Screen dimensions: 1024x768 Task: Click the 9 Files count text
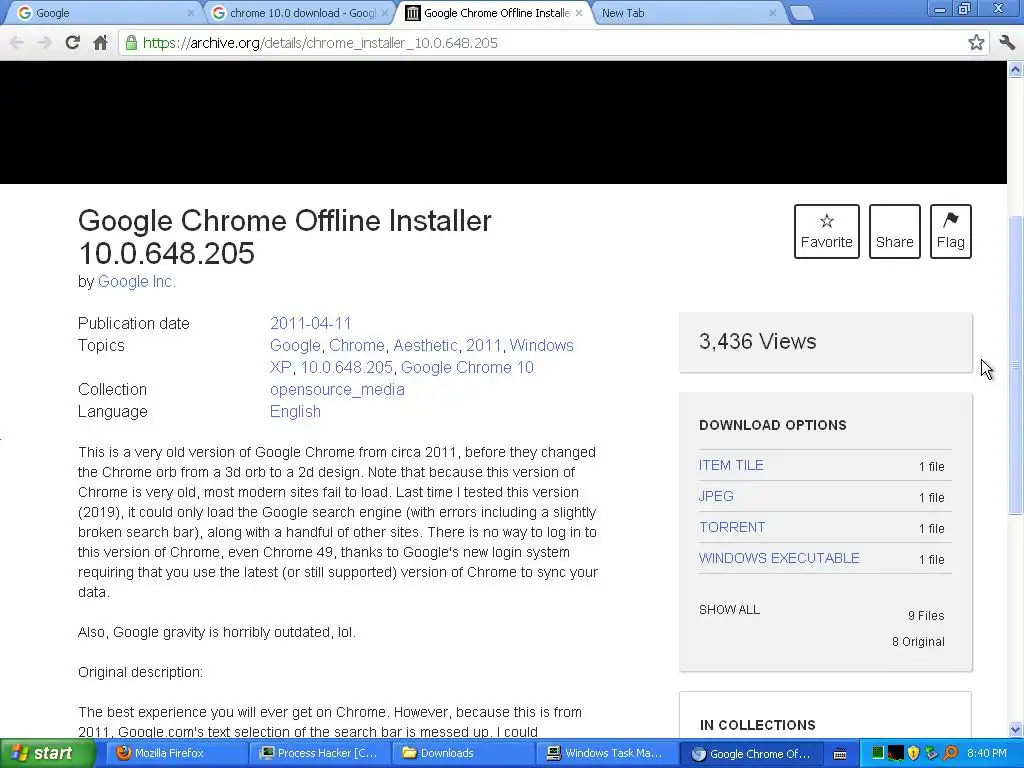(925, 616)
